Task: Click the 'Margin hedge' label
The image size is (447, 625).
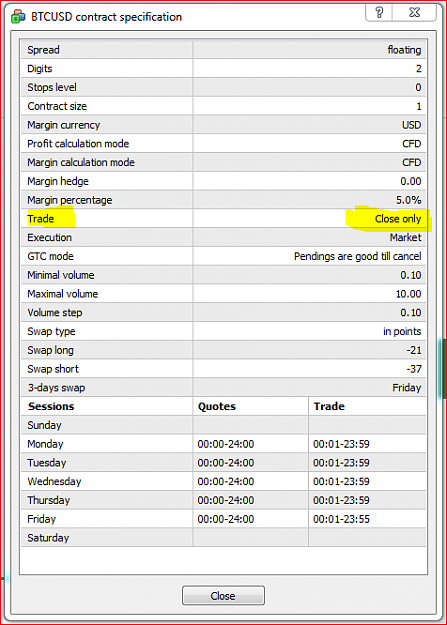Action: 58,181
